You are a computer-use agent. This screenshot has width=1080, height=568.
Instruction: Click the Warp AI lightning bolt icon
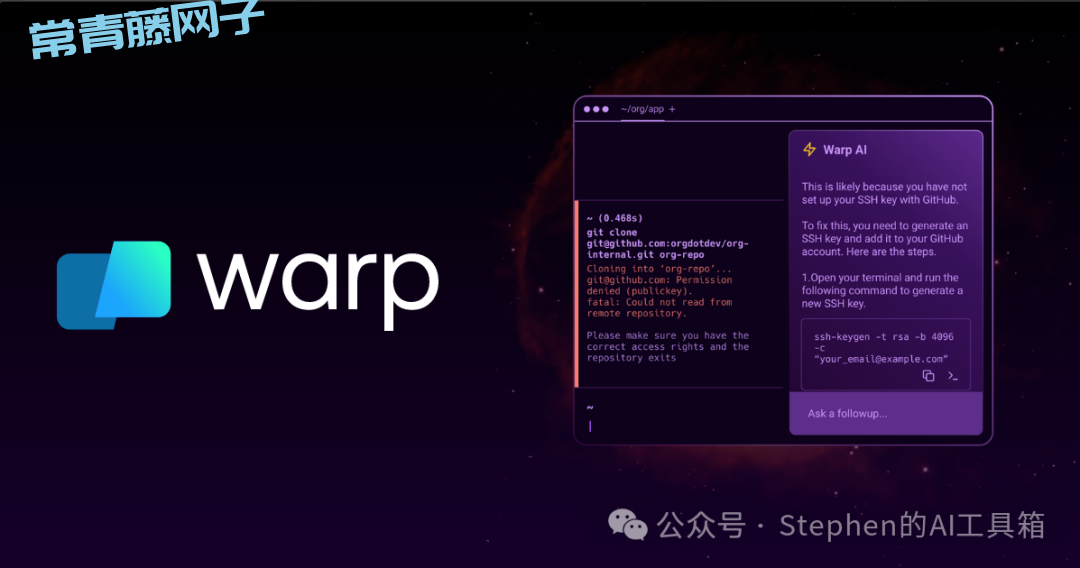[809, 149]
